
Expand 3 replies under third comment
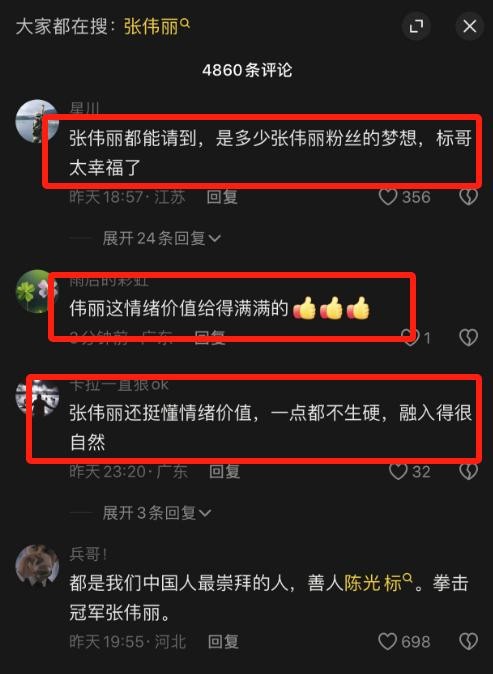click(157, 512)
